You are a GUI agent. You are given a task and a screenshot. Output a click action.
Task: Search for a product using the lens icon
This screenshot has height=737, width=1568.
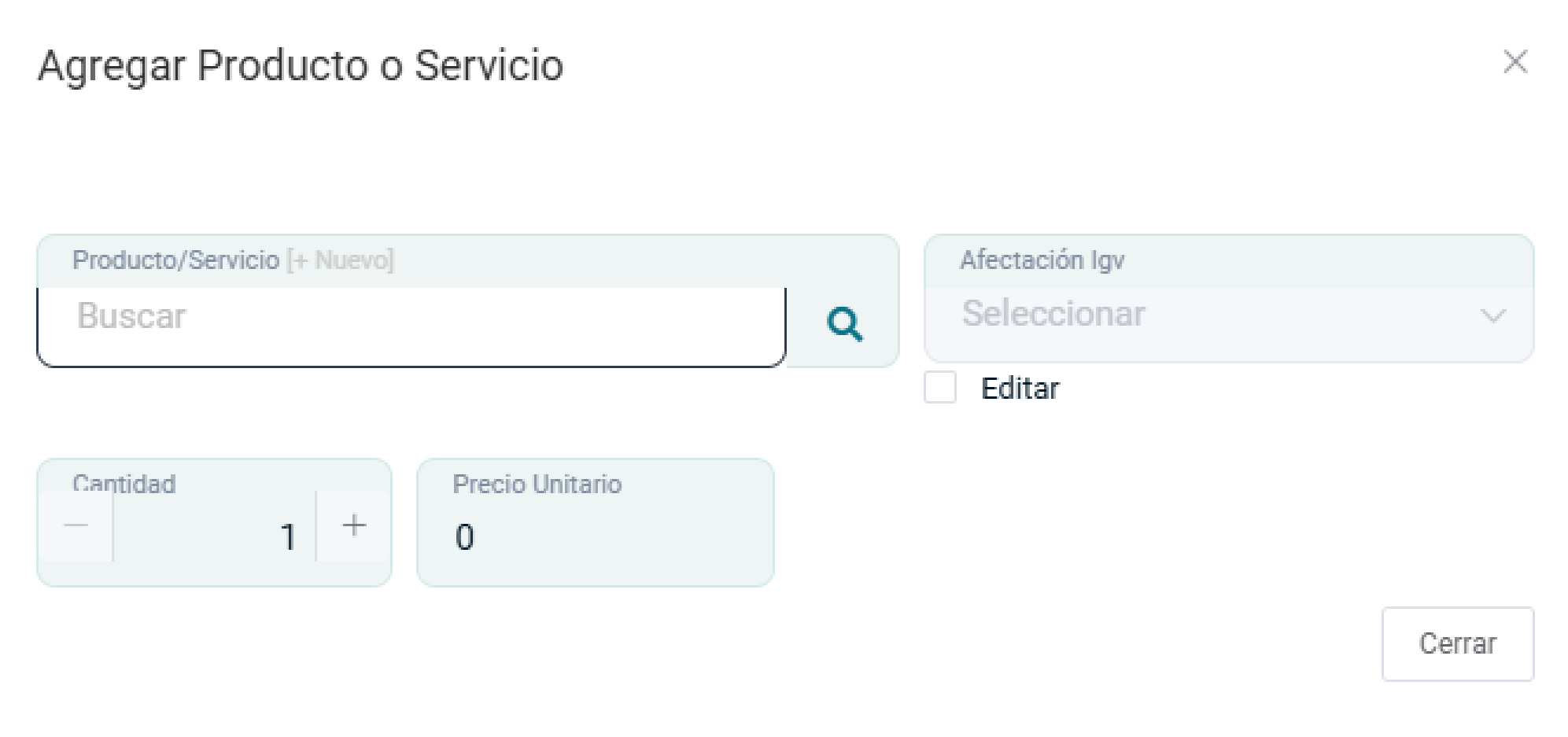click(841, 324)
